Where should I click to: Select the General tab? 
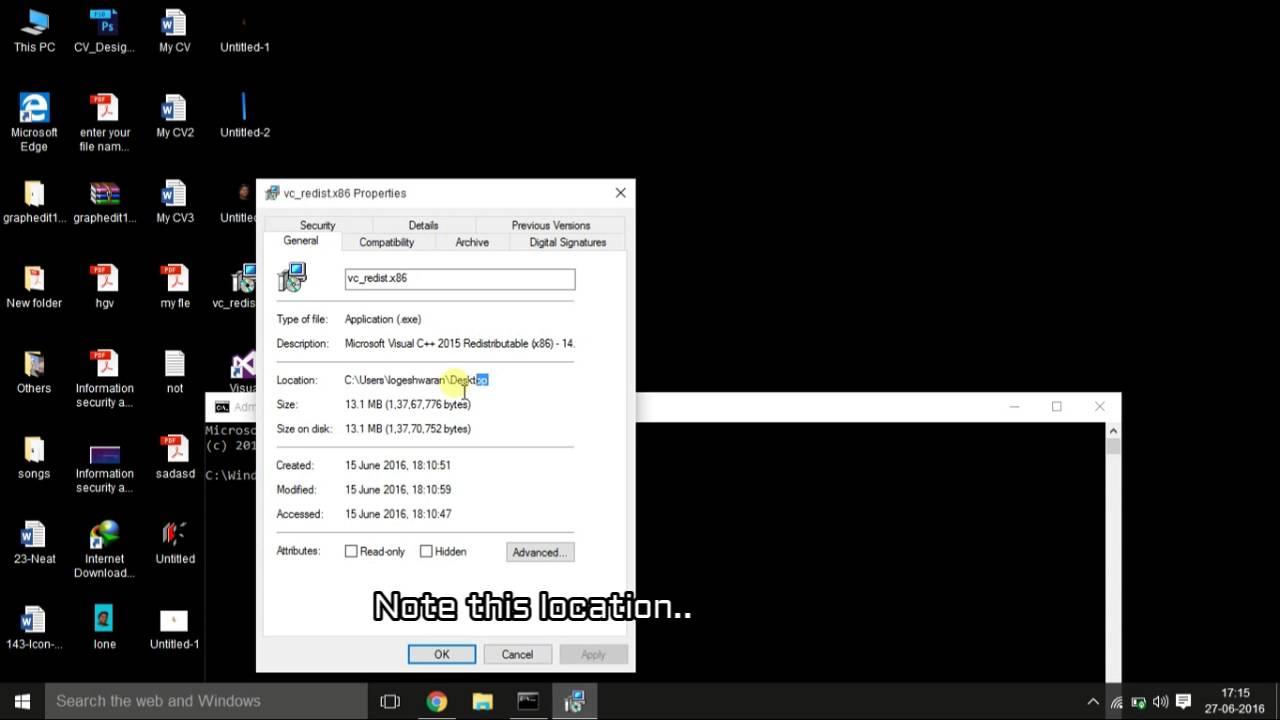click(301, 241)
